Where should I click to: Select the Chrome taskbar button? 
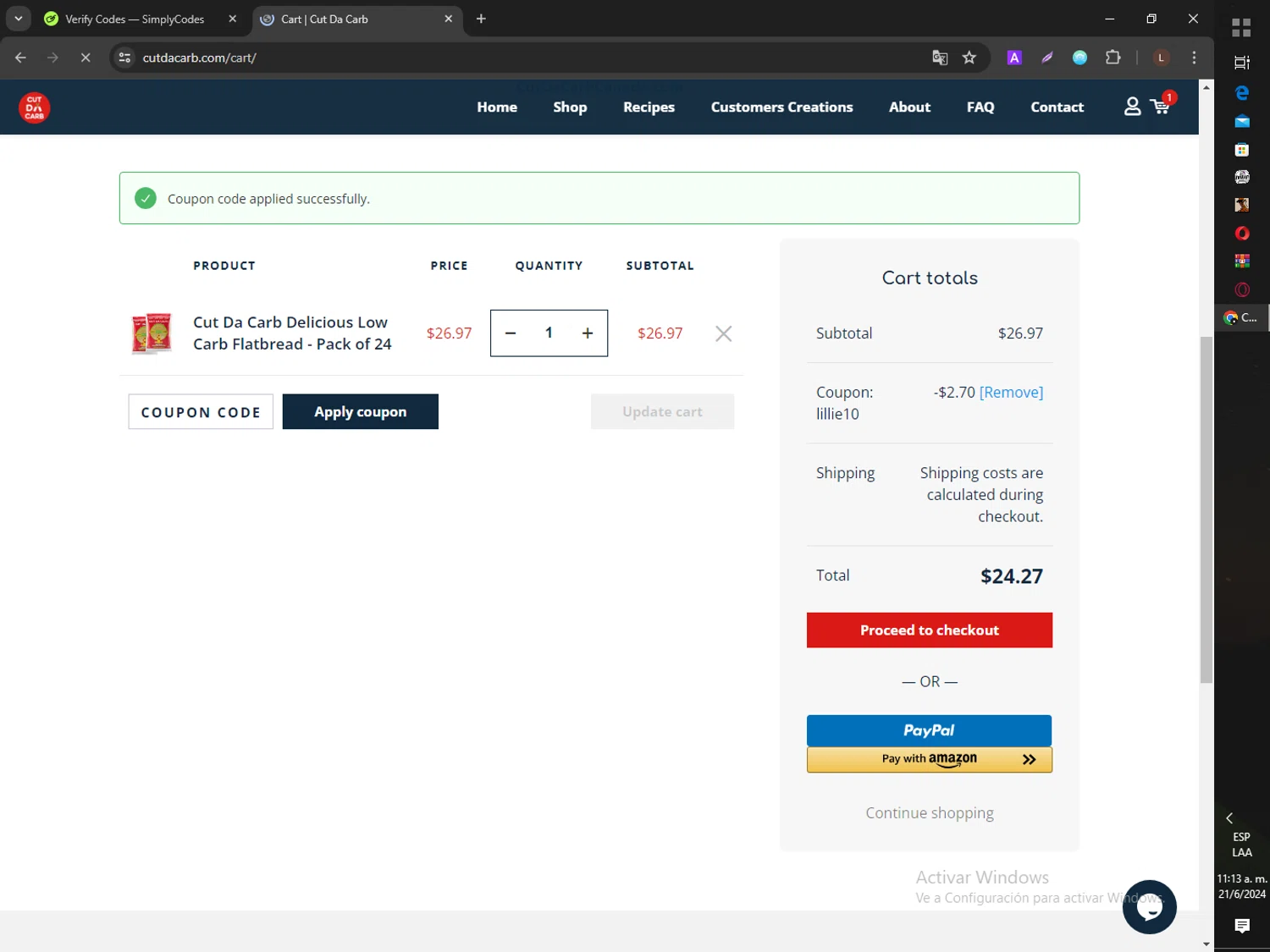tap(1242, 318)
